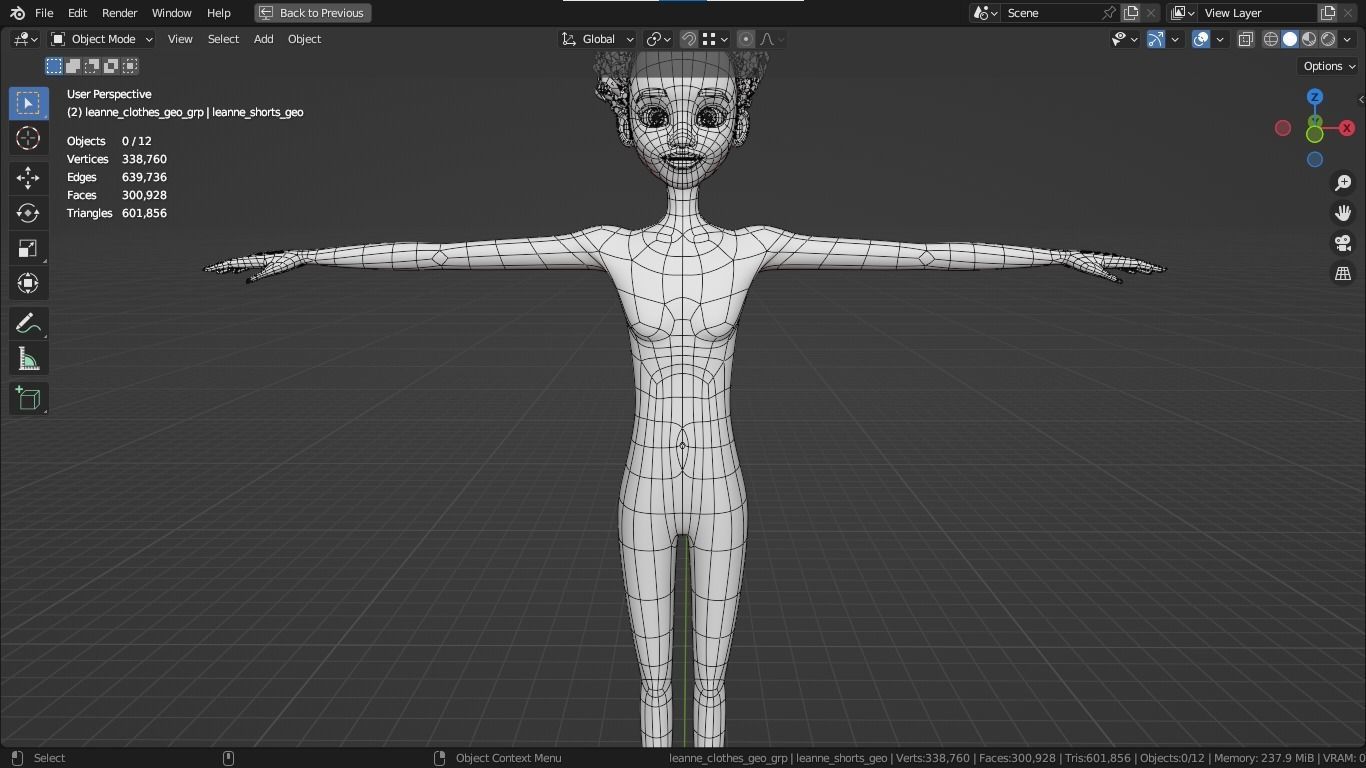The image size is (1366, 768).
Task: Switch to Wireframe shading
Action: 1271,39
